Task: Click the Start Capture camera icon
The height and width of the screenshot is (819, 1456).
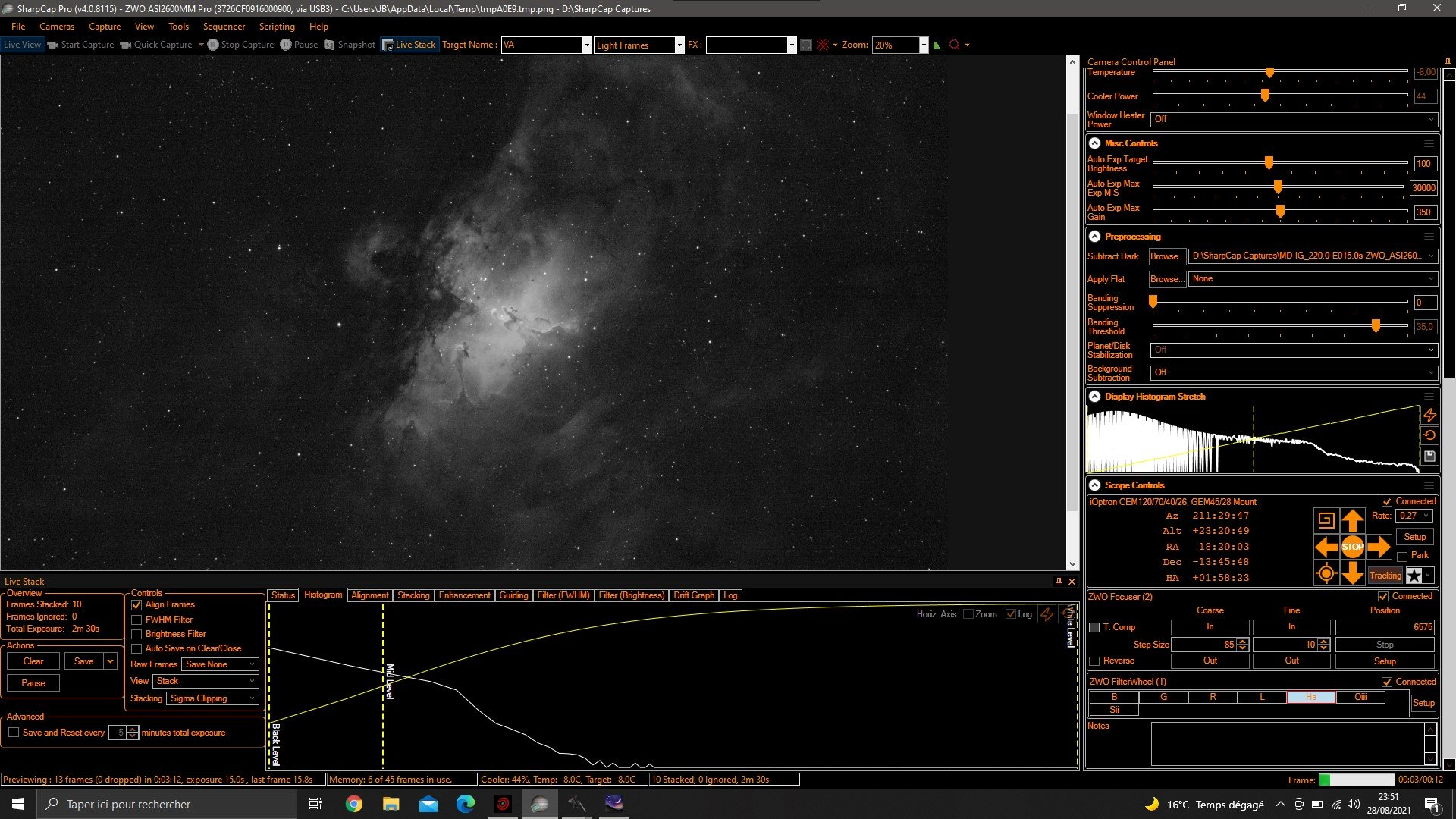Action: [x=53, y=45]
